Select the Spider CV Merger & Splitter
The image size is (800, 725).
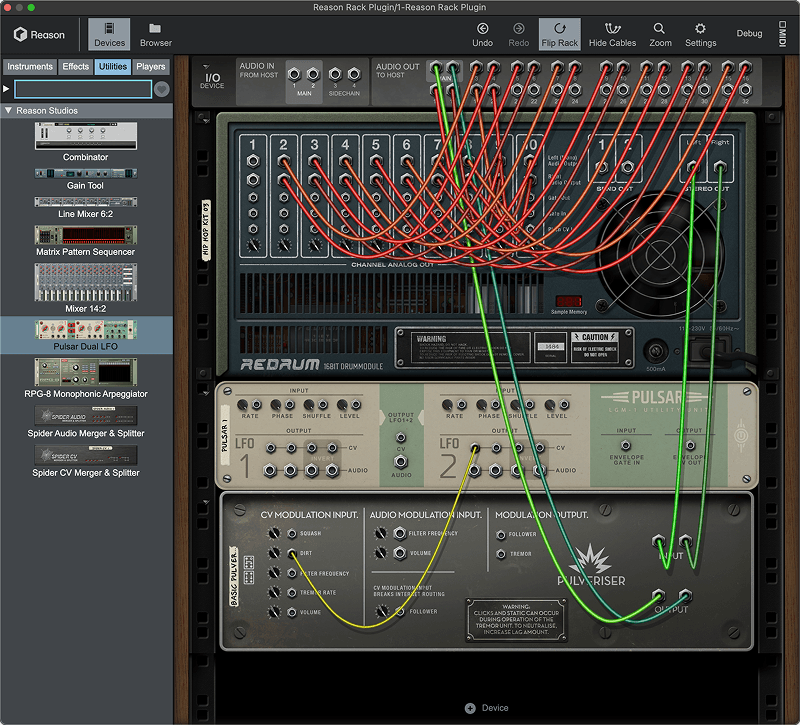86,461
